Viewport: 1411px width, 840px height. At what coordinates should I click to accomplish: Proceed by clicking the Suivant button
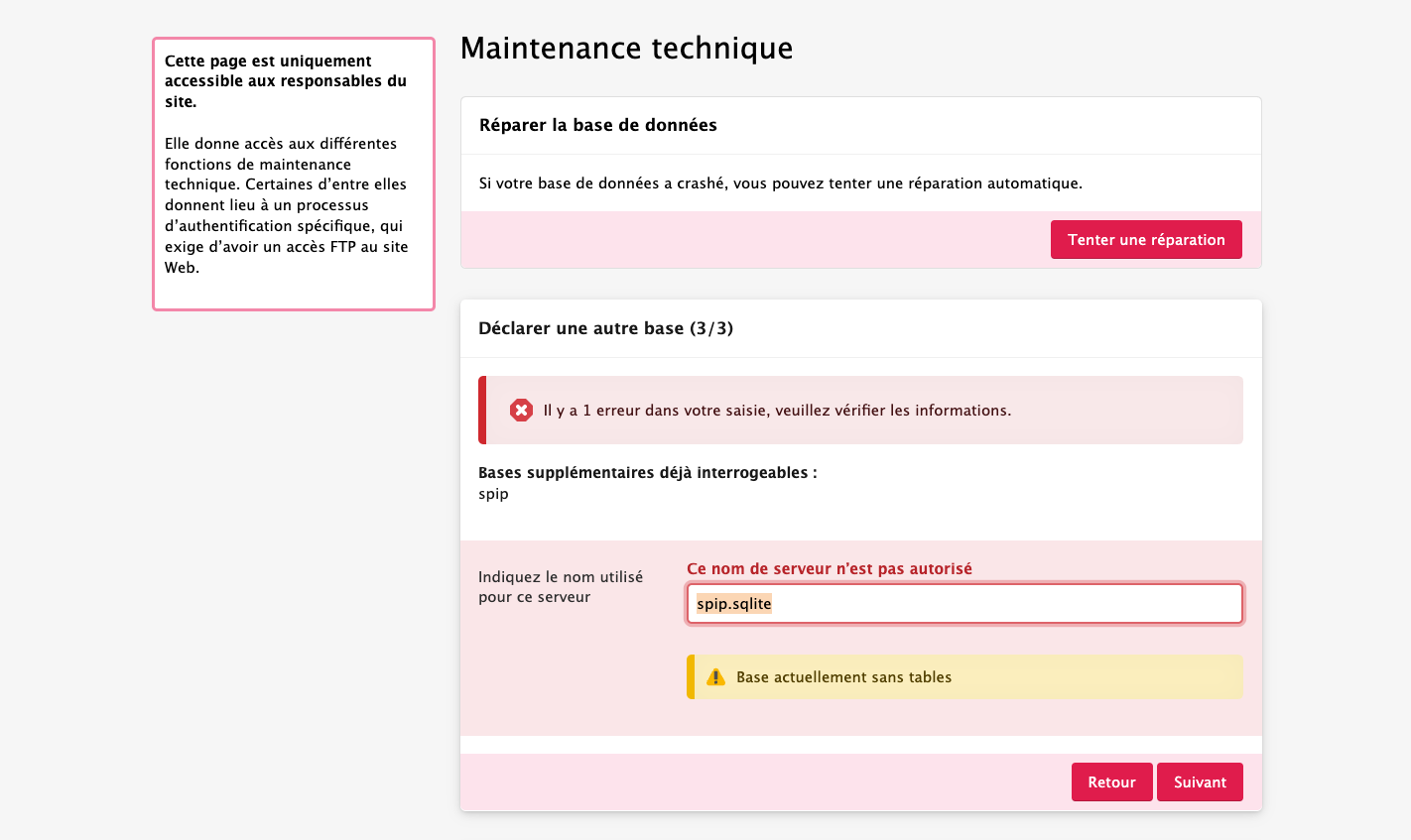click(x=1200, y=782)
